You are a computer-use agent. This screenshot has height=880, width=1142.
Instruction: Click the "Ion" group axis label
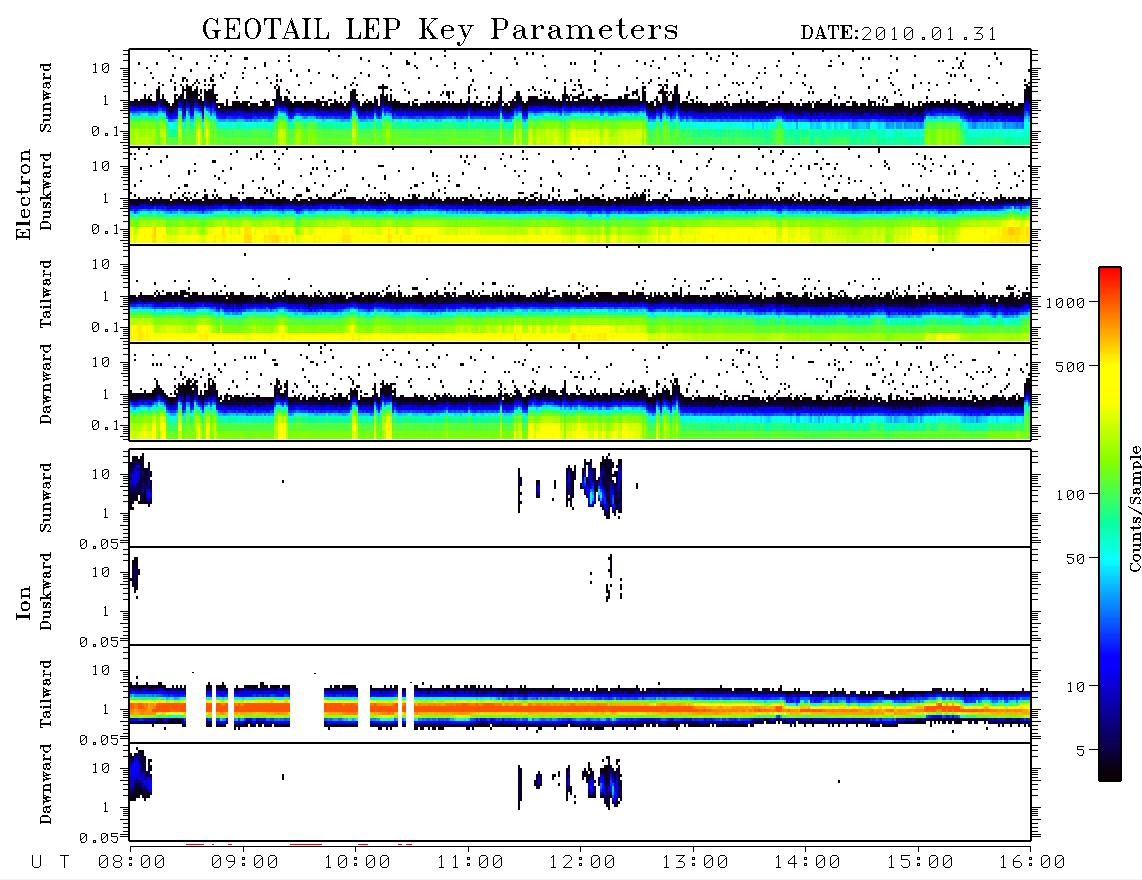click(x=24, y=603)
